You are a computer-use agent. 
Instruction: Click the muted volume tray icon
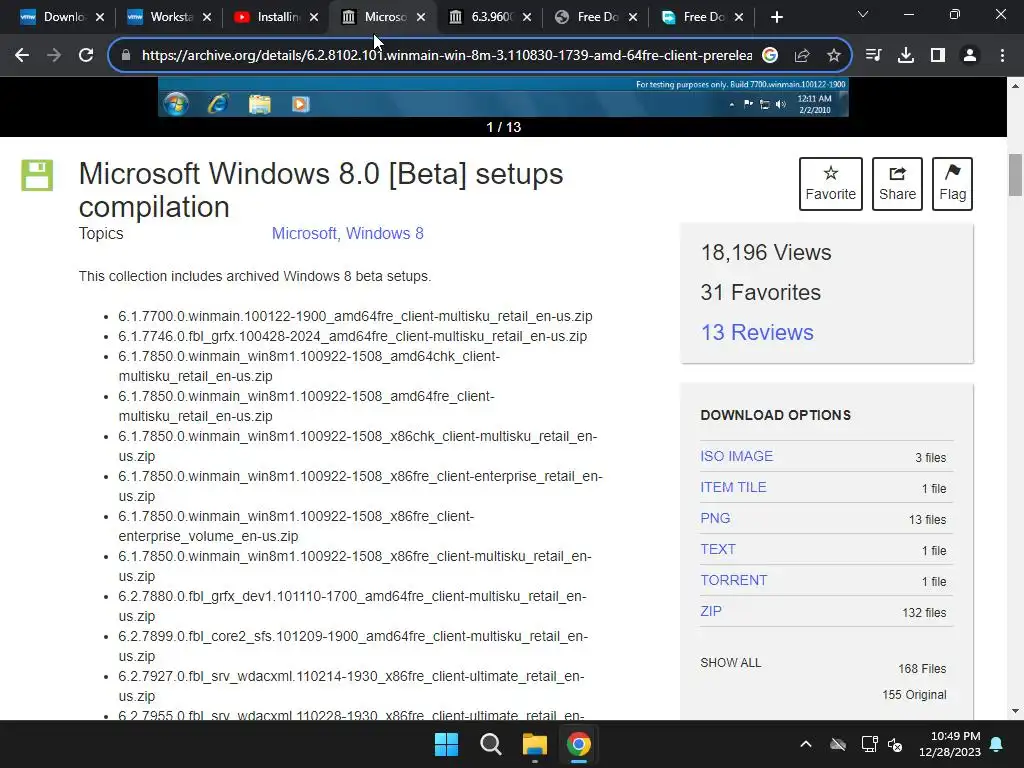pyautogui.click(x=895, y=744)
